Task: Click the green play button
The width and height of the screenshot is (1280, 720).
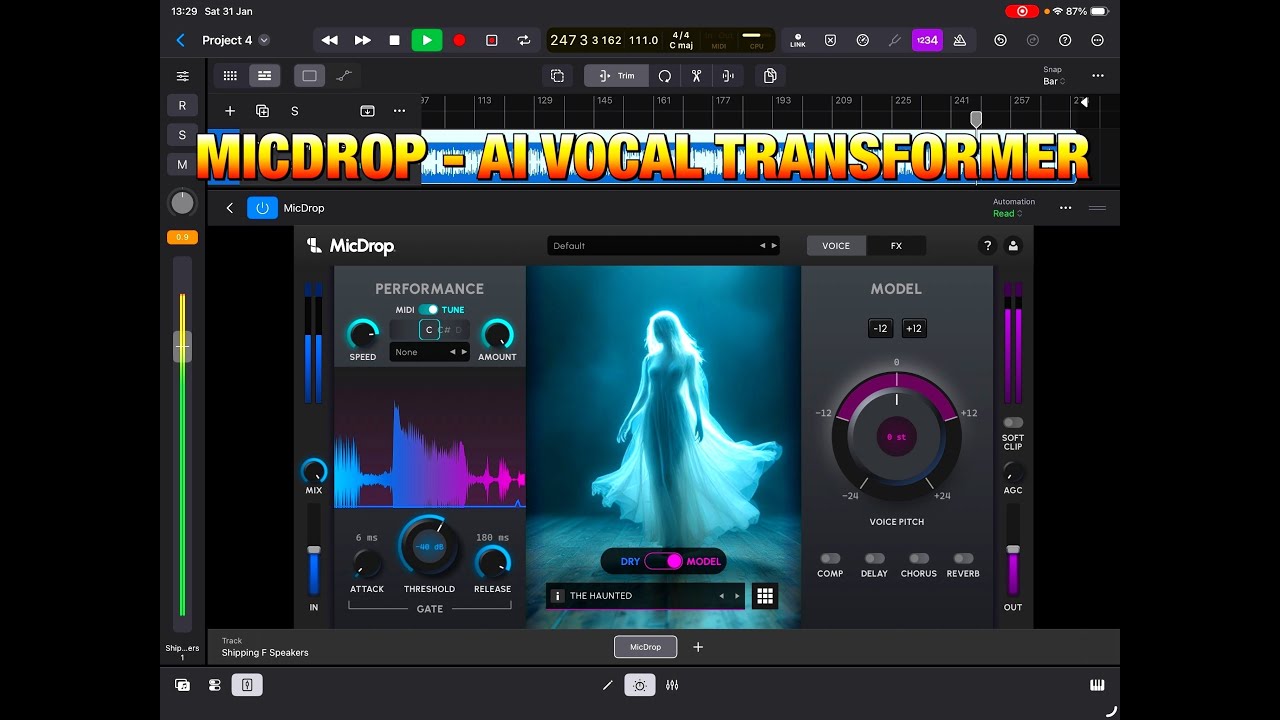Action: (426, 40)
